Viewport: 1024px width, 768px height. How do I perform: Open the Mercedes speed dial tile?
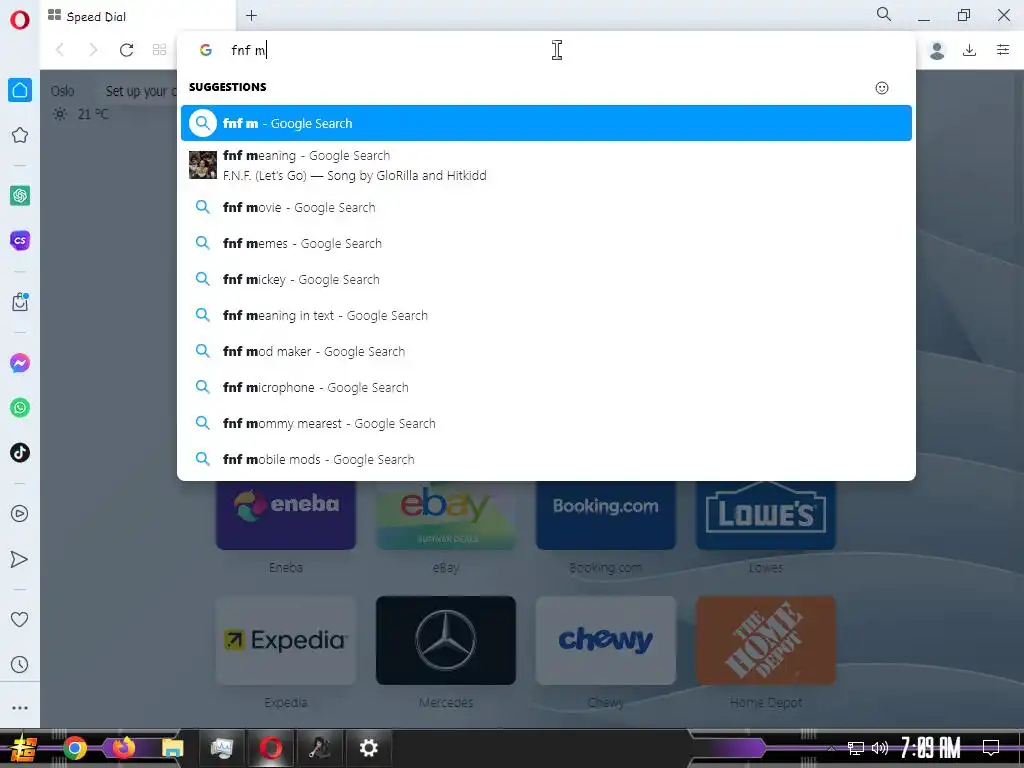click(446, 640)
